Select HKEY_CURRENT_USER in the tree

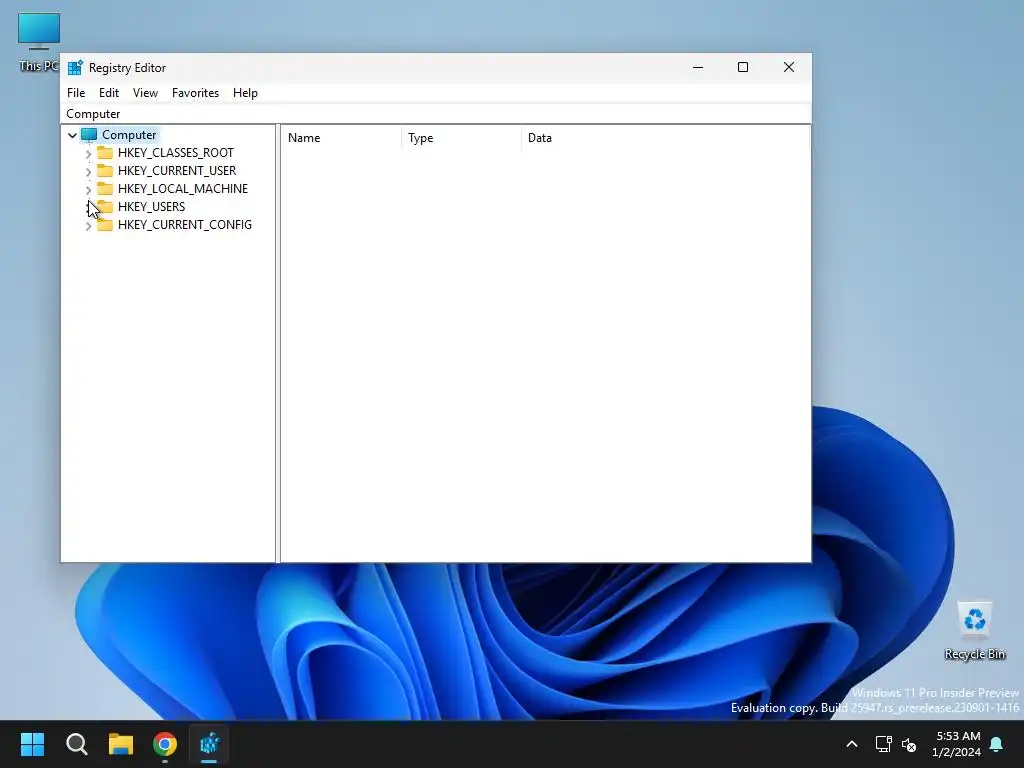[x=177, y=170]
